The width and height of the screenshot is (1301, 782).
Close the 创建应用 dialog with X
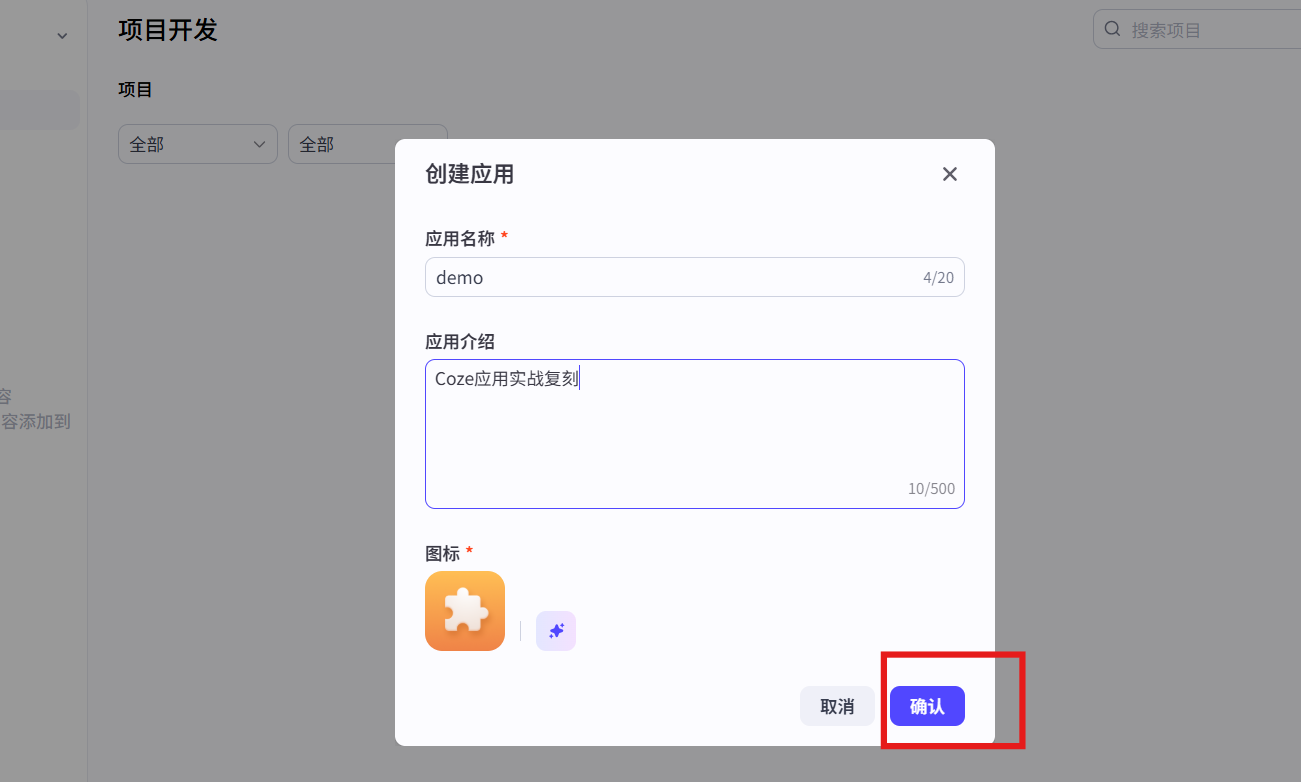(949, 174)
